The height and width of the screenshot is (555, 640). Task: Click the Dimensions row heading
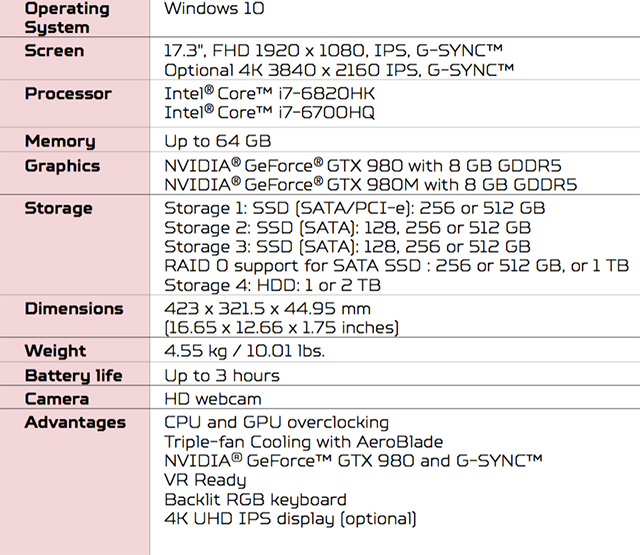74,308
